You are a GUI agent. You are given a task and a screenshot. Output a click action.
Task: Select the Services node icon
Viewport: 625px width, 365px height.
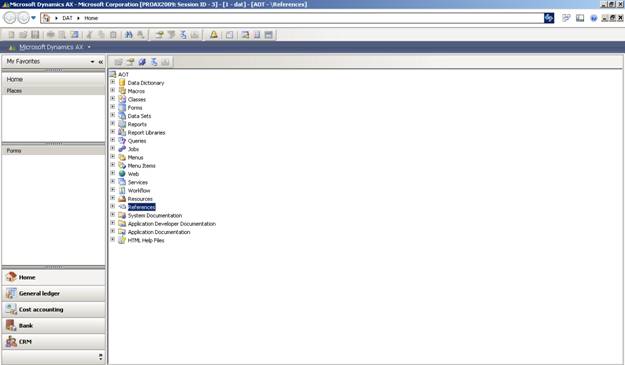point(122,182)
